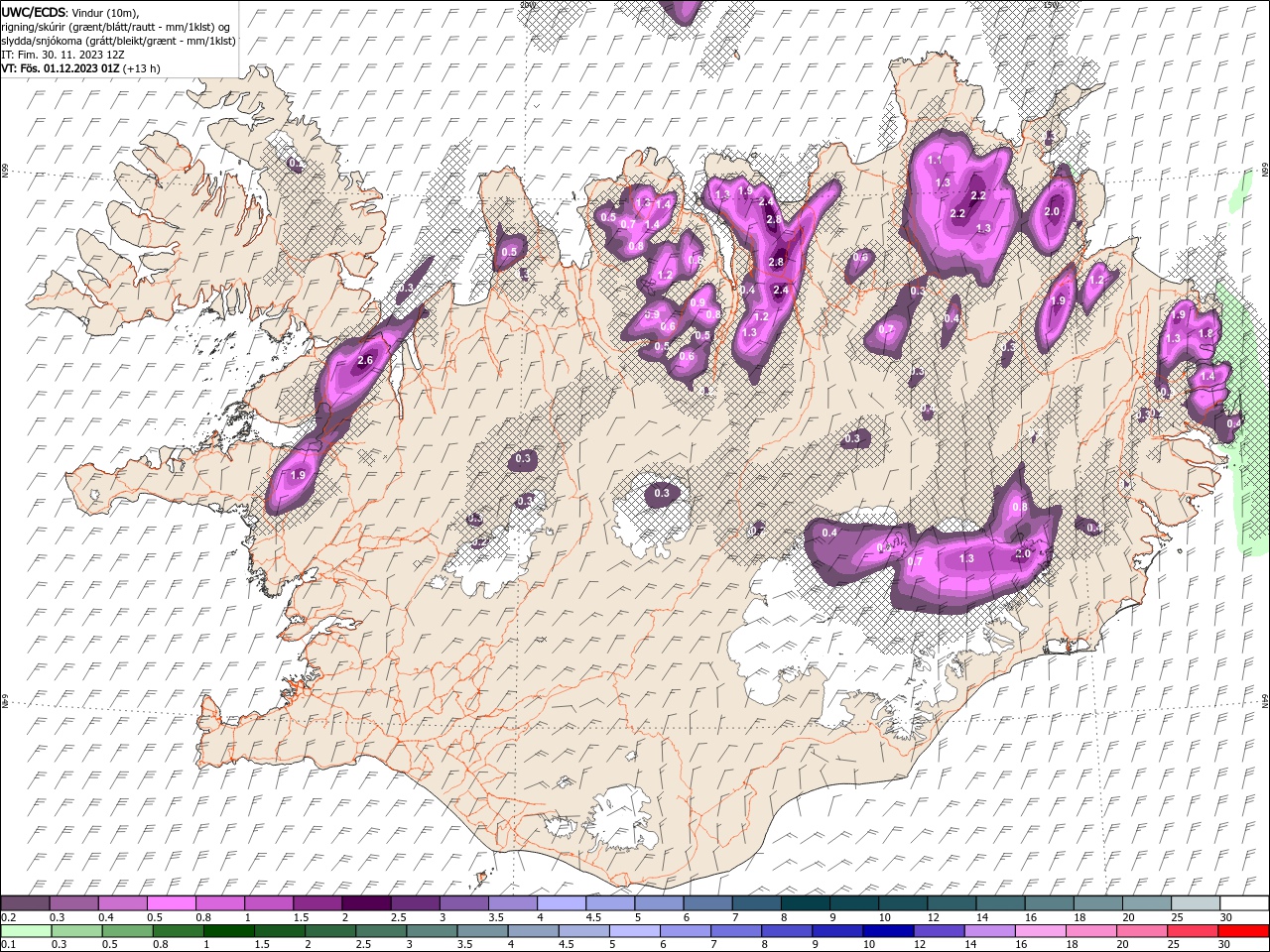This screenshot has width=1270, height=952.
Task: Select the darkest purple swatch between 2 and 2.5
Action: pos(366,903)
